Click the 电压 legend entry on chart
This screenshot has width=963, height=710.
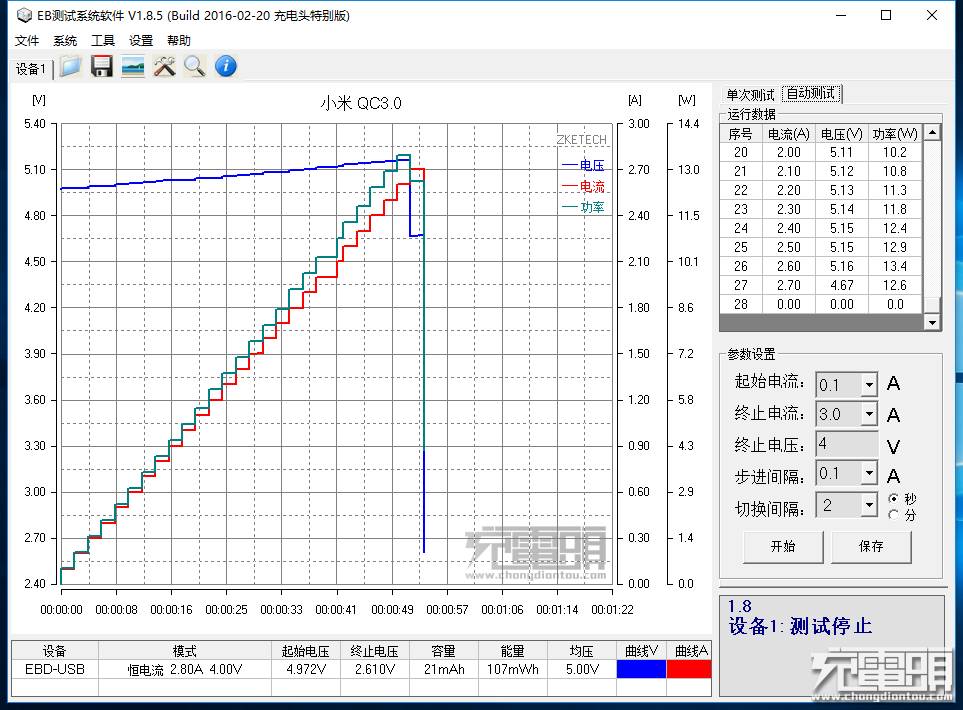[x=583, y=165]
